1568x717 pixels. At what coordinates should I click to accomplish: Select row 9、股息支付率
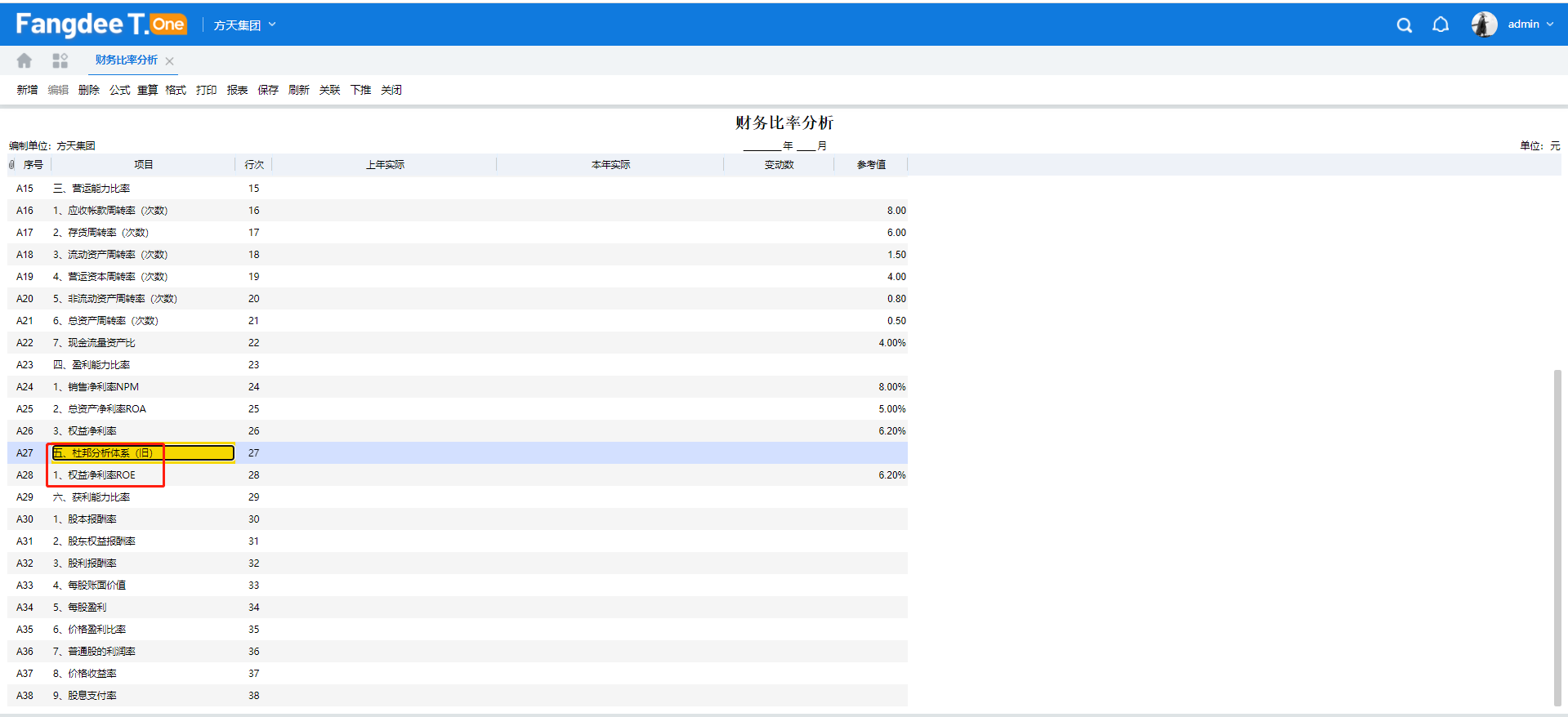coord(458,696)
